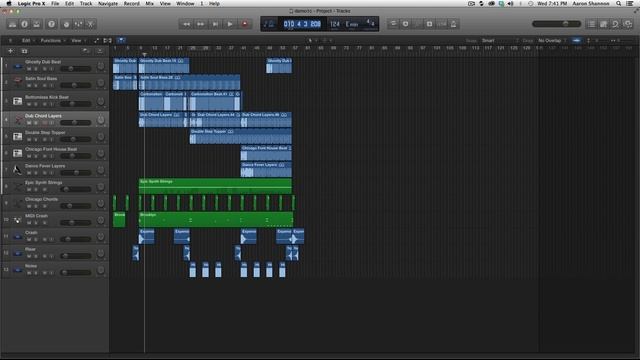Adjust Dub Chord Layers volume slider

(x=76, y=122)
